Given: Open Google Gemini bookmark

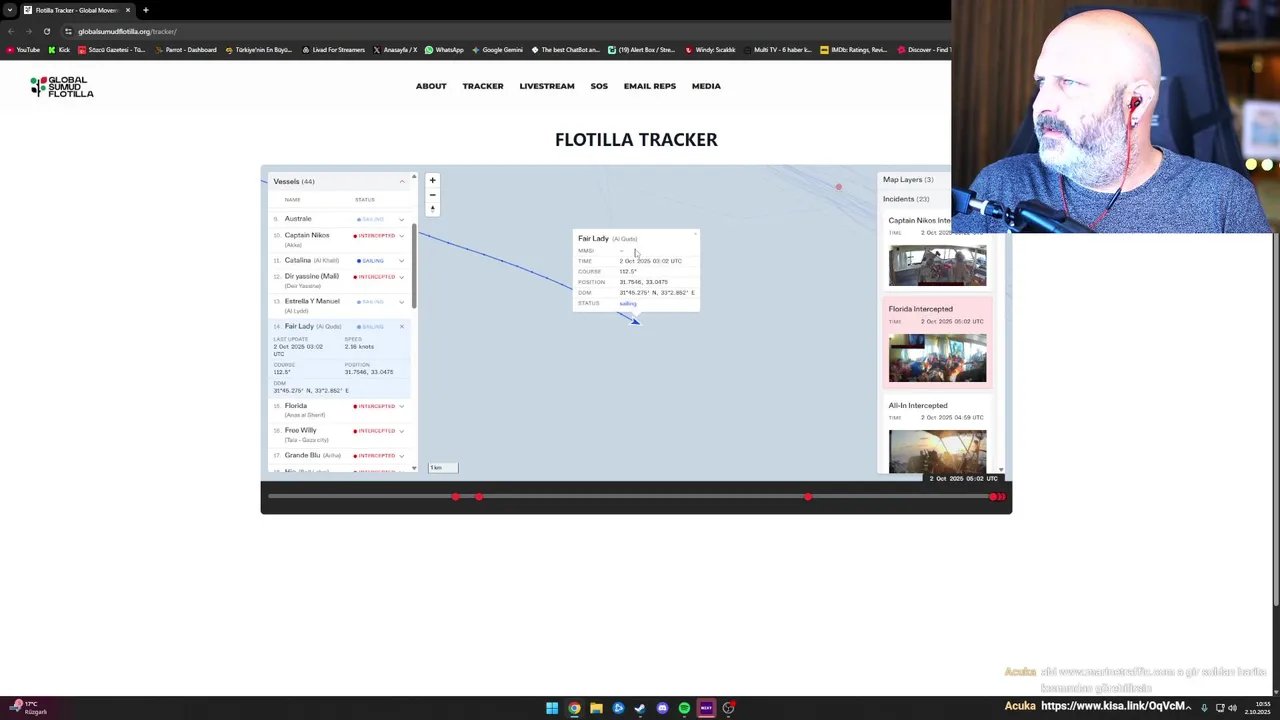Looking at the screenshot, I should (497, 50).
